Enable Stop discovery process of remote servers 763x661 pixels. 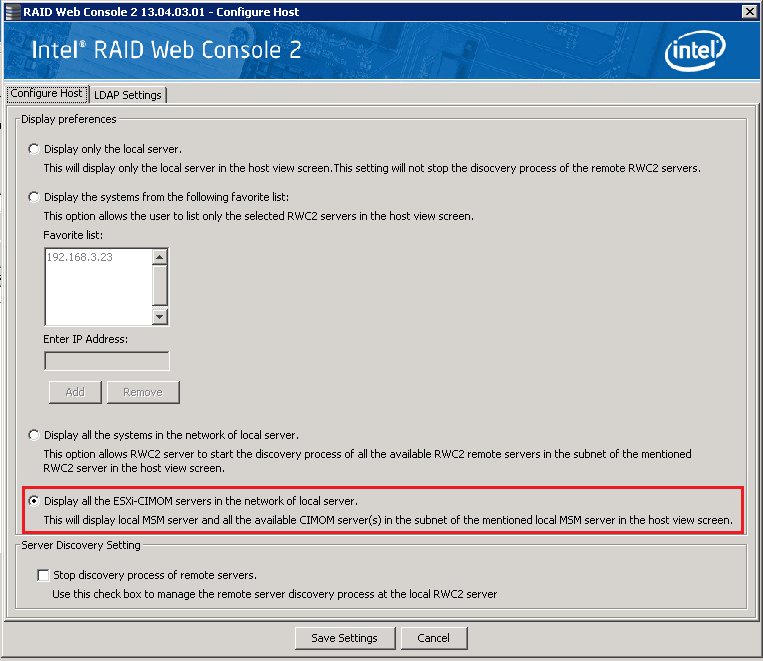(x=43, y=575)
